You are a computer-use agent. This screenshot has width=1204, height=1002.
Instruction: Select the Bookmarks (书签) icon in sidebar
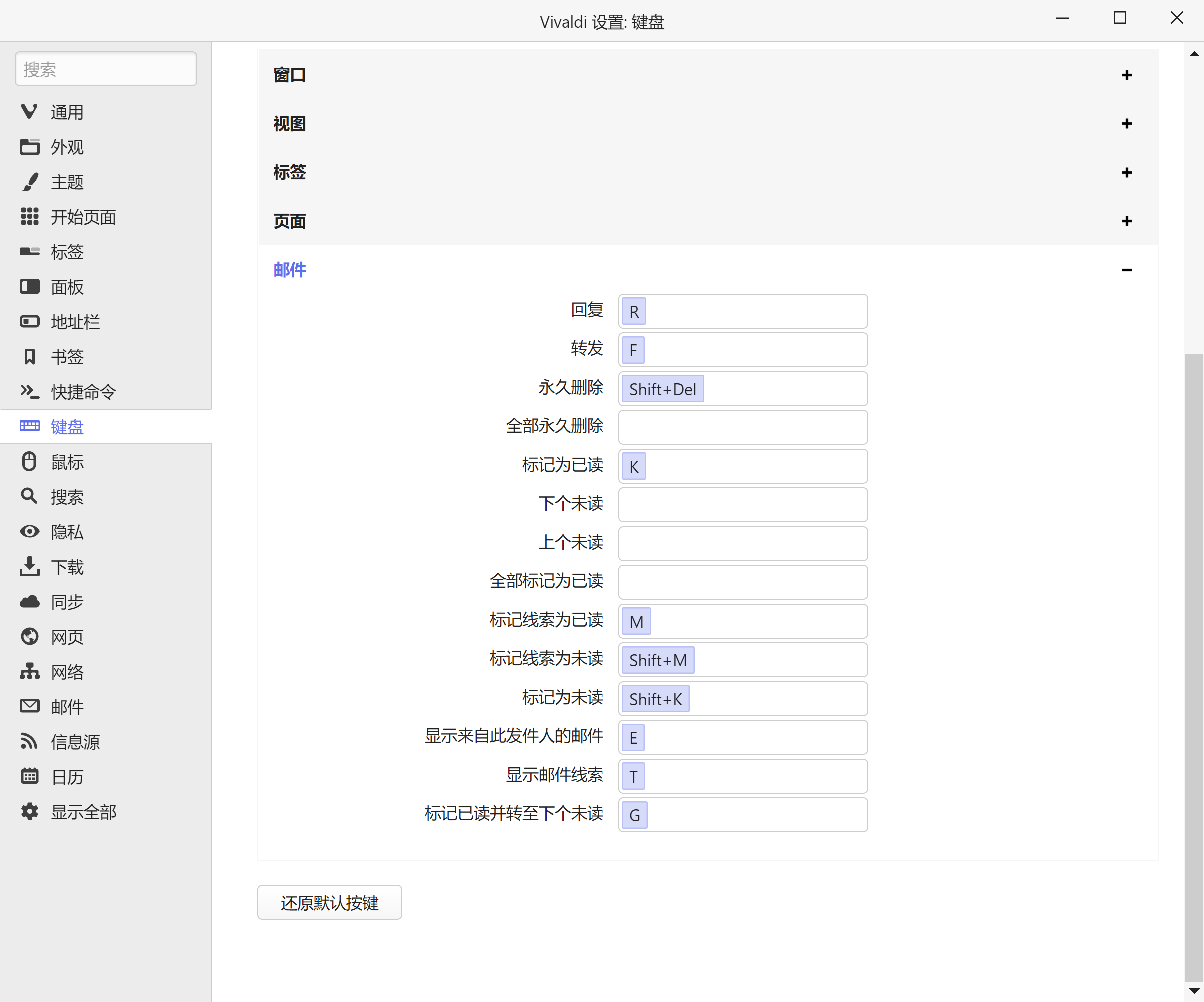tap(30, 357)
